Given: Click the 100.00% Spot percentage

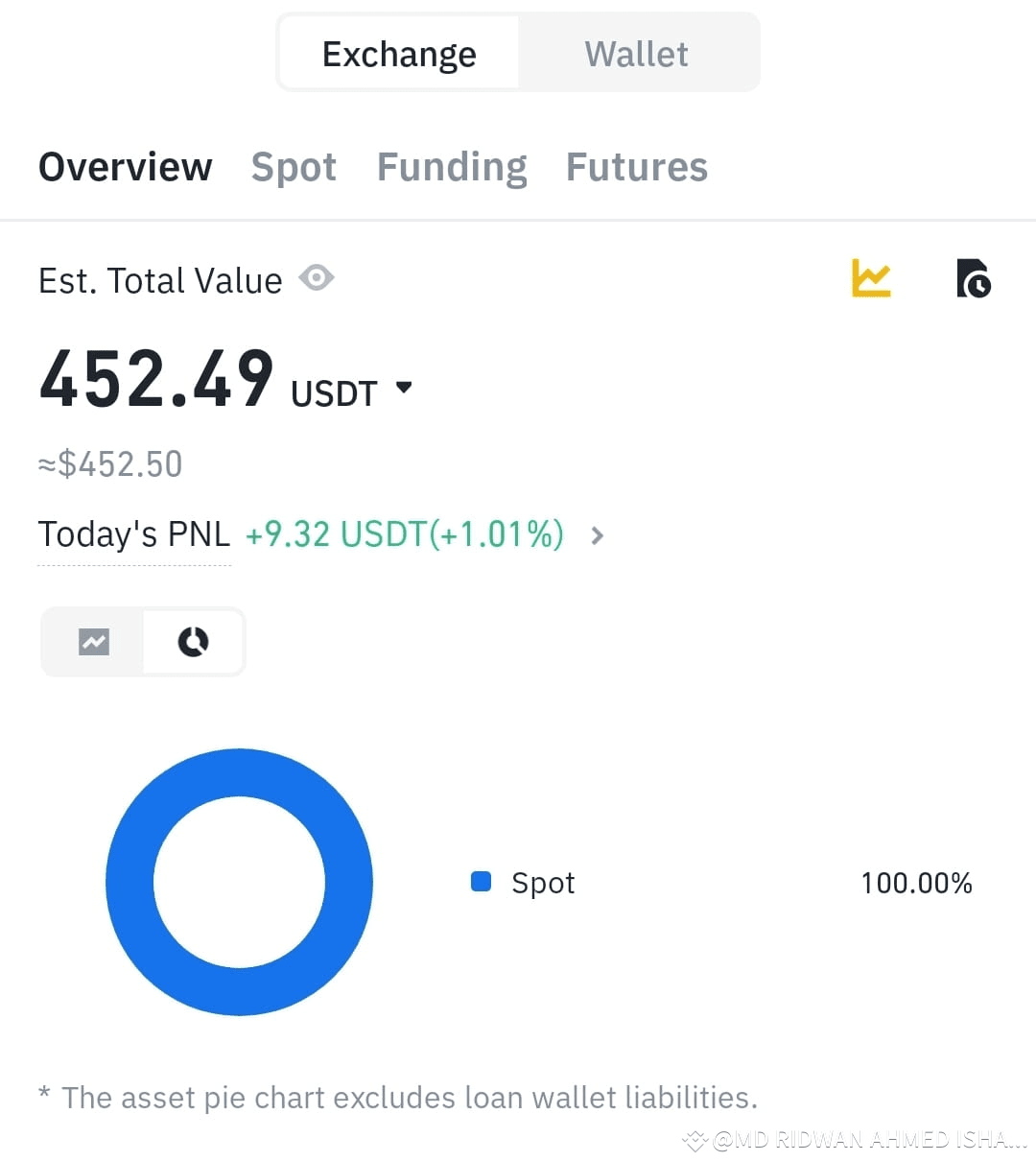Looking at the screenshot, I should (916, 883).
